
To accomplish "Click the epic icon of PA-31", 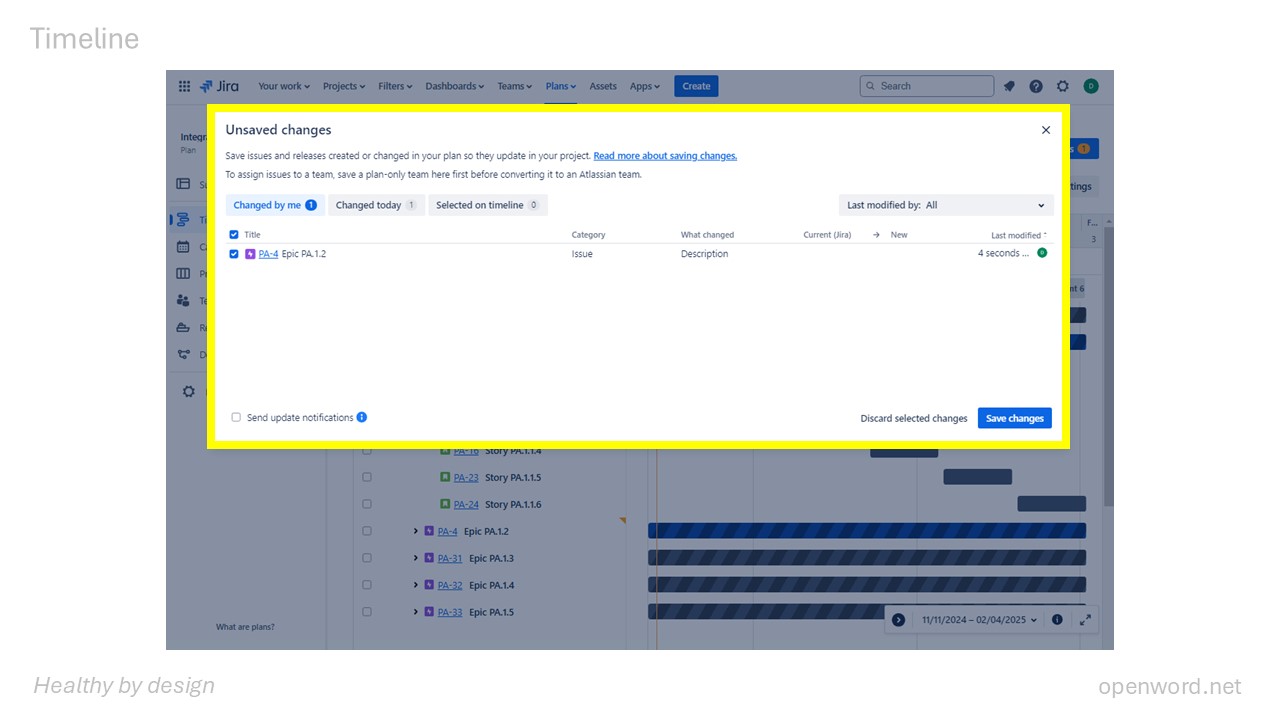I will pos(429,558).
